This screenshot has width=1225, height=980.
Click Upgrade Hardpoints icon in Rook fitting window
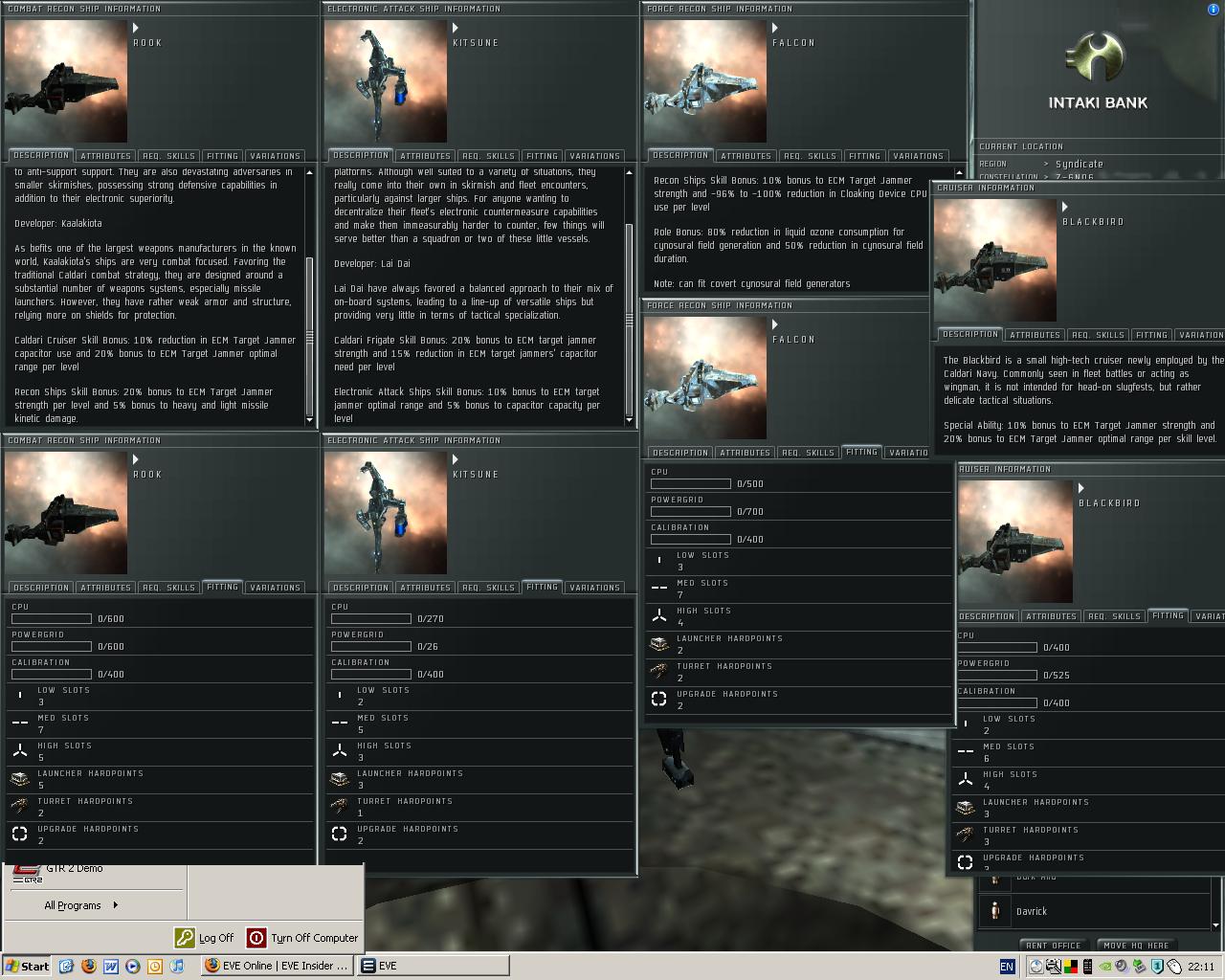pos(20,835)
